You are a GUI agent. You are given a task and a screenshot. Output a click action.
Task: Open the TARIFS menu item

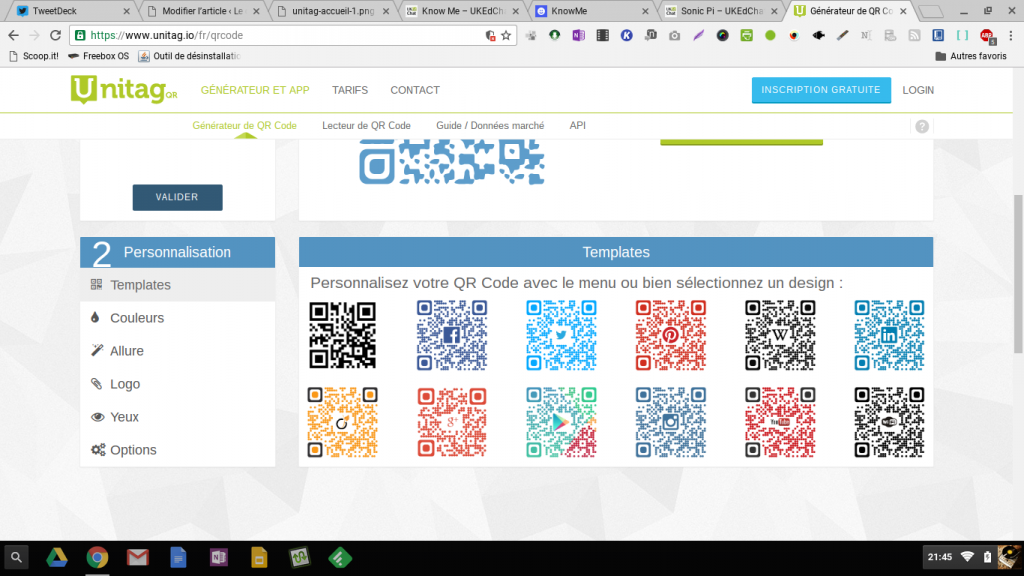tap(349, 90)
